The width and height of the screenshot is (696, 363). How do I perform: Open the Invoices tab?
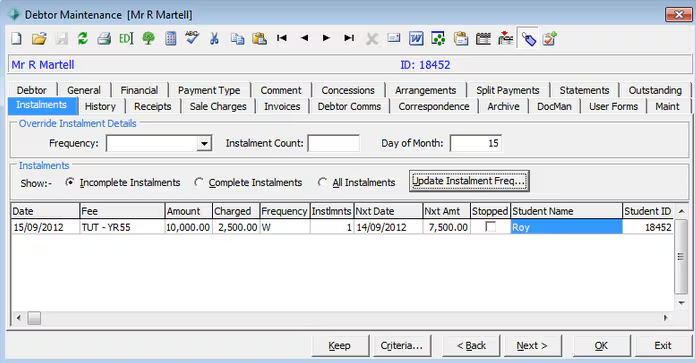[282, 107]
